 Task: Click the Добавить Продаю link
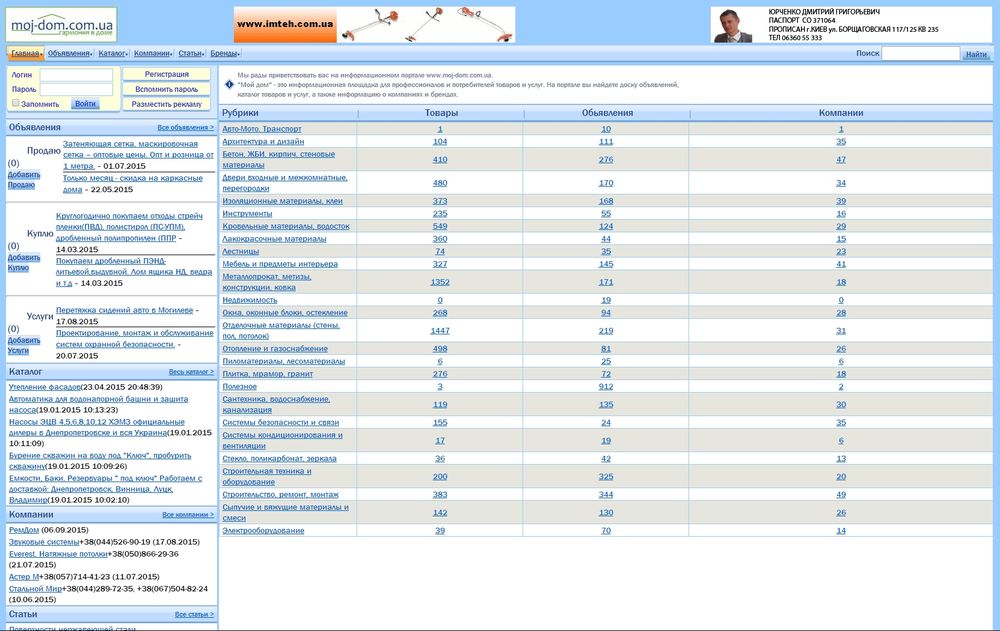[23, 180]
